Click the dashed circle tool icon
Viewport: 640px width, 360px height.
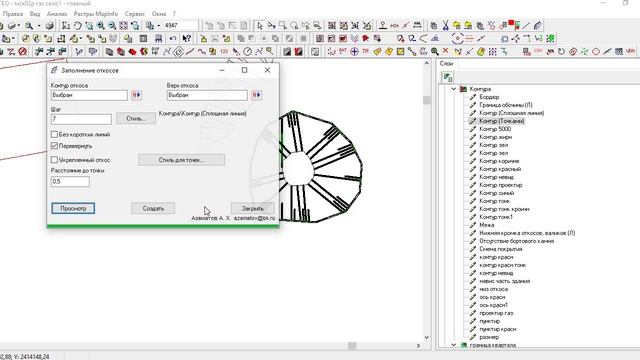pos(457,38)
